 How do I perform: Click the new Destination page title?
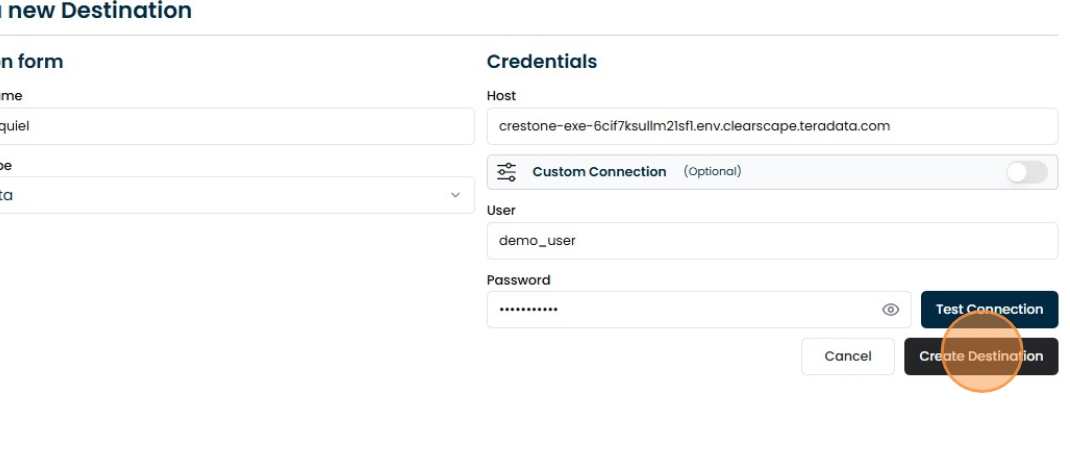pyautogui.click(x=98, y=12)
